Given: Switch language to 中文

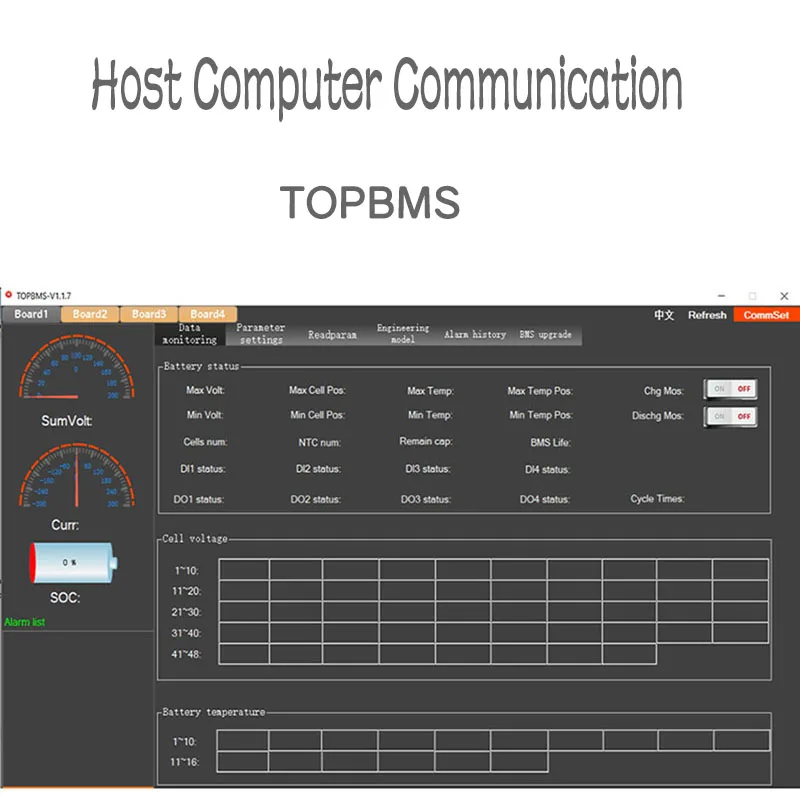Looking at the screenshot, I should pyautogui.click(x=664, y=315).
